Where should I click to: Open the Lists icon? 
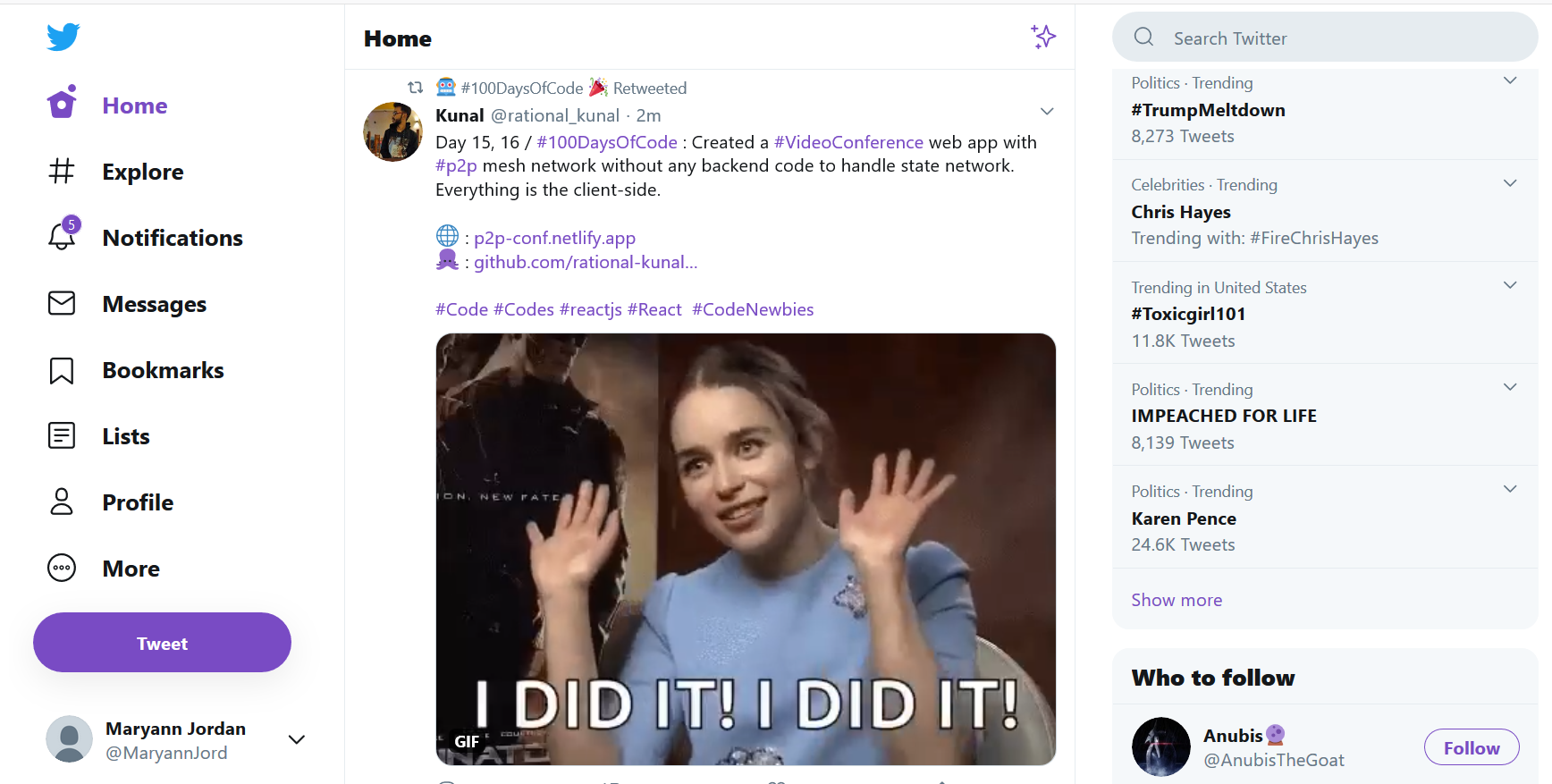(62, 436)
